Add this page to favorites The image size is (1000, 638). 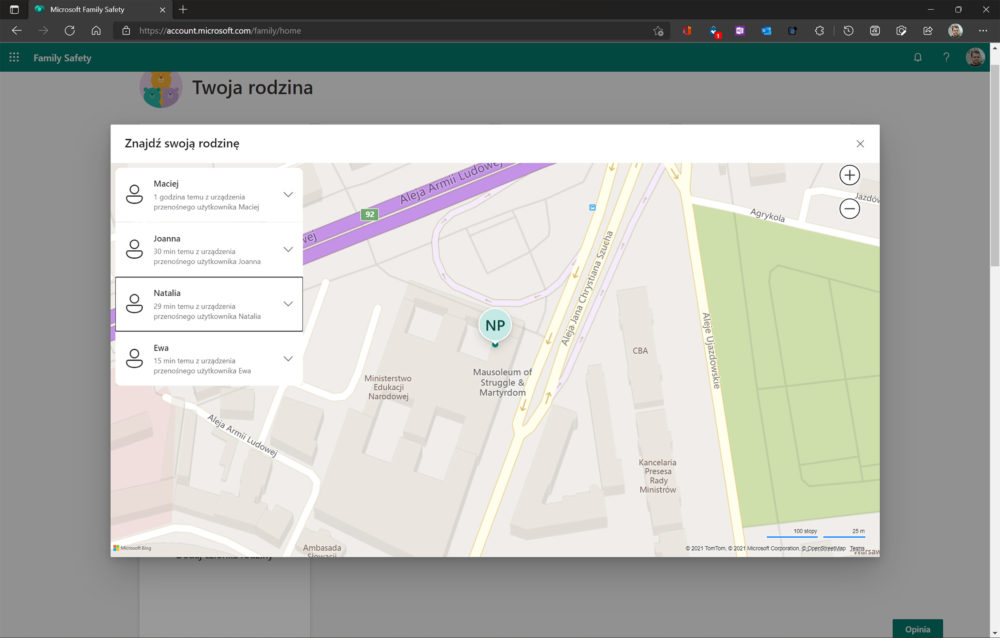pos(658,31)
